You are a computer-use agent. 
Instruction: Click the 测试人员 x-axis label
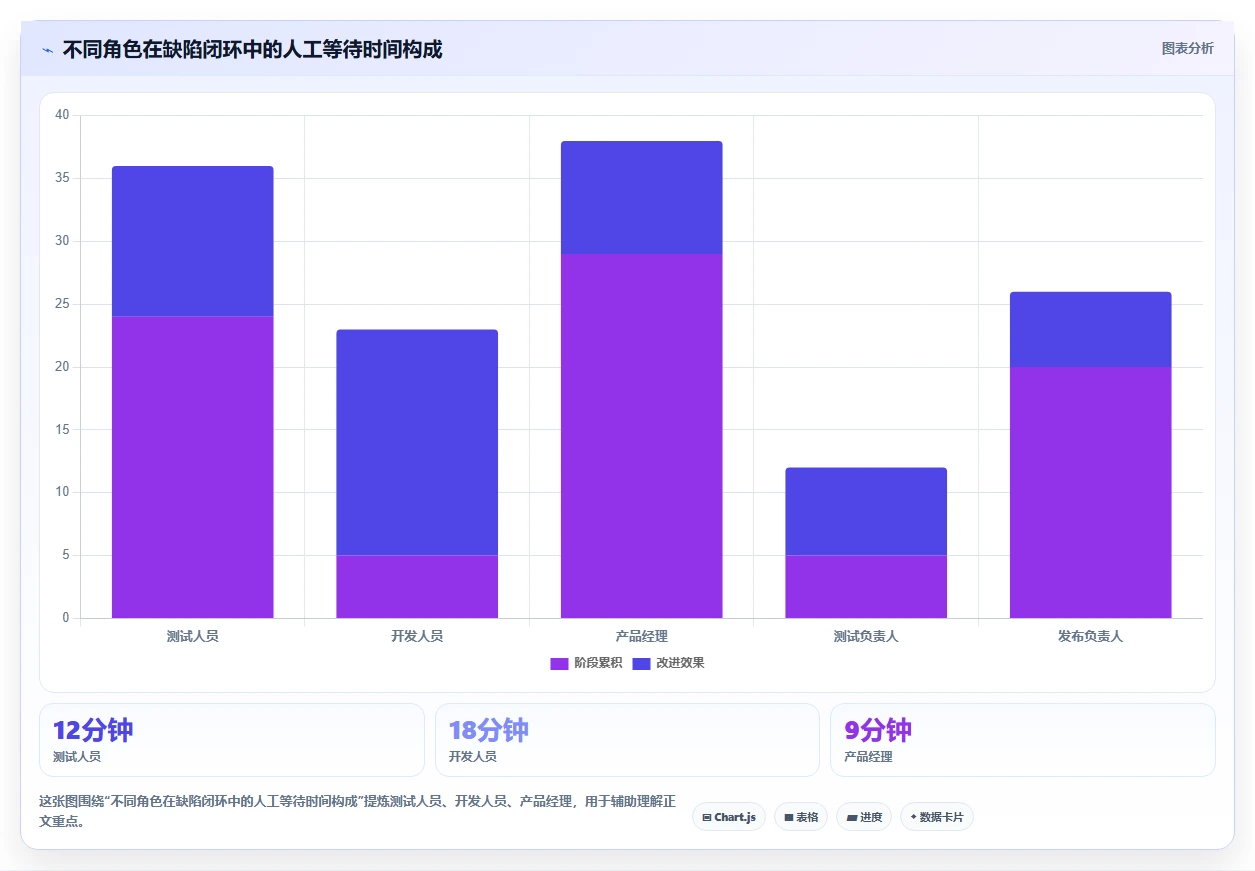(x=192, y=636)
